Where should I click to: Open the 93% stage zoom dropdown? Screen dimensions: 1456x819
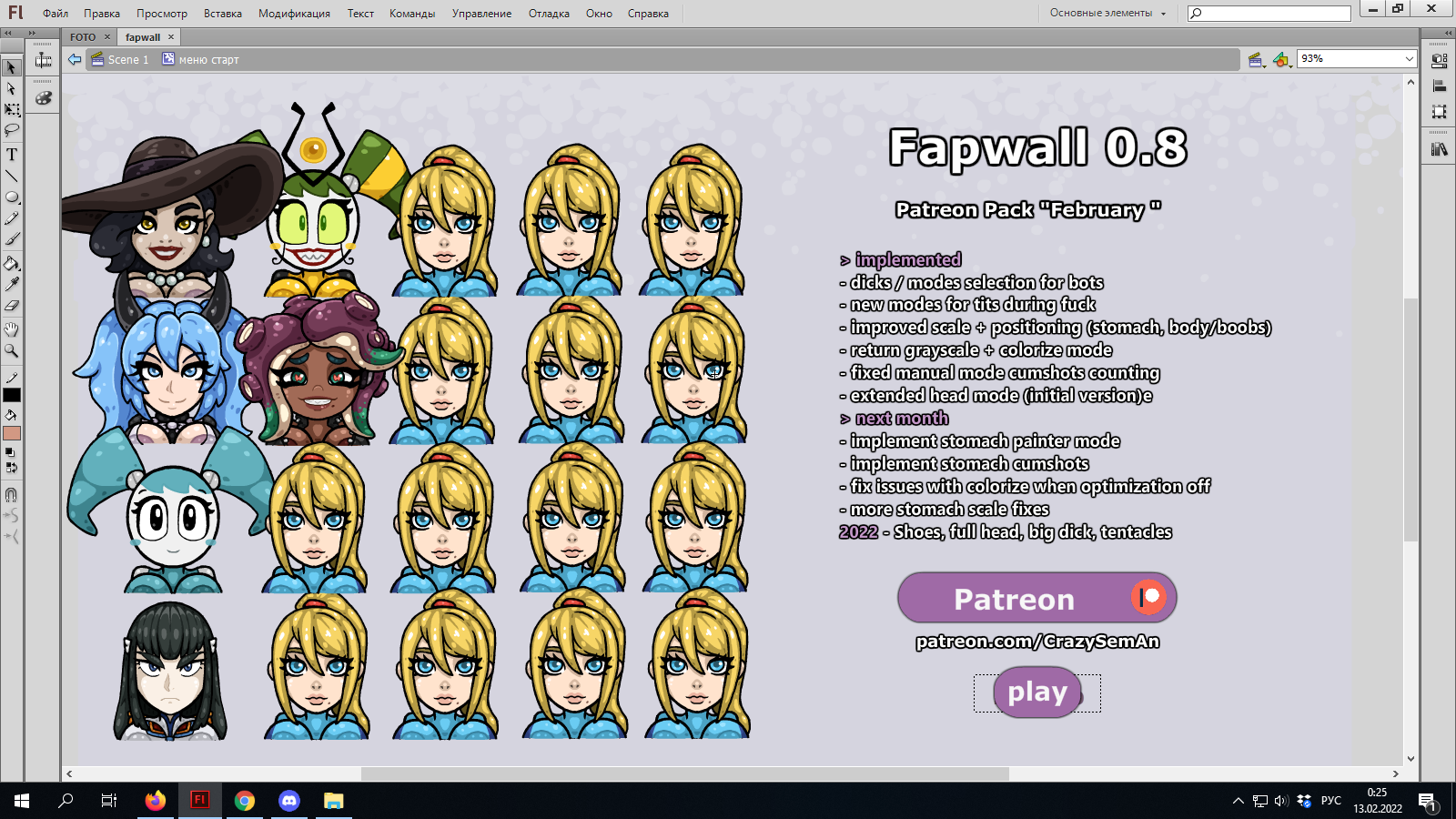(x=1357, y=59)
